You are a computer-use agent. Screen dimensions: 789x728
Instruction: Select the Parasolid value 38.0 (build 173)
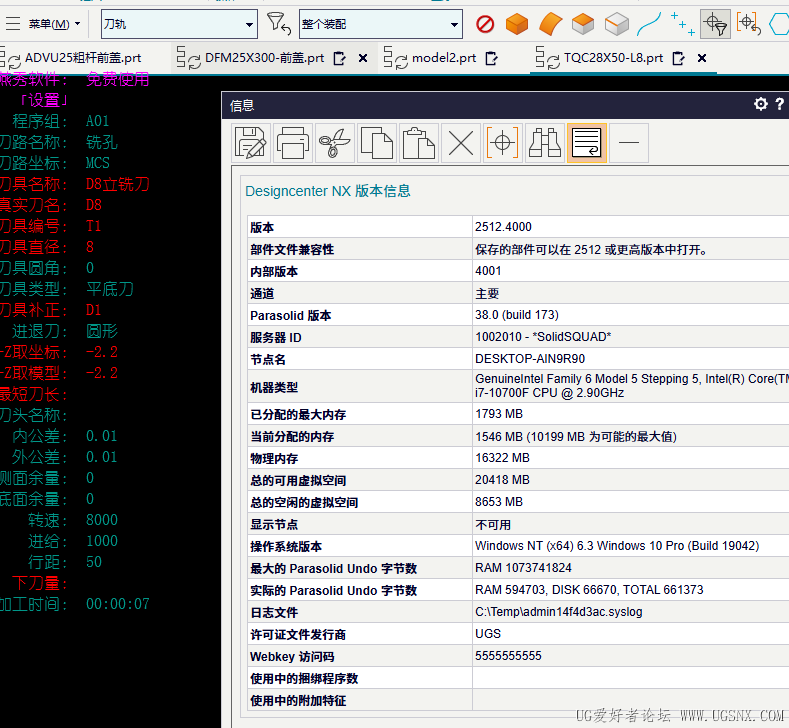517,315
